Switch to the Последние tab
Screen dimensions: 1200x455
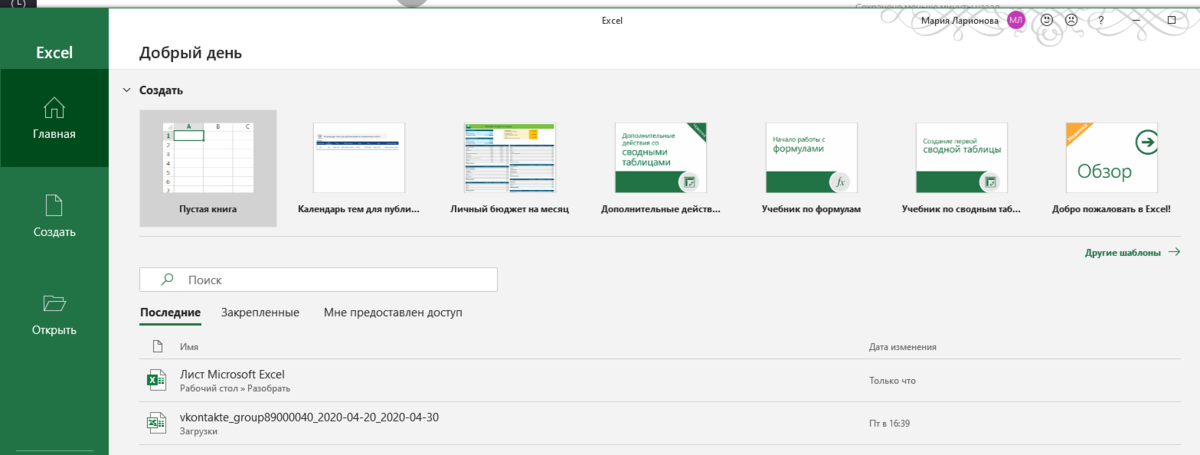pos(170,312)
